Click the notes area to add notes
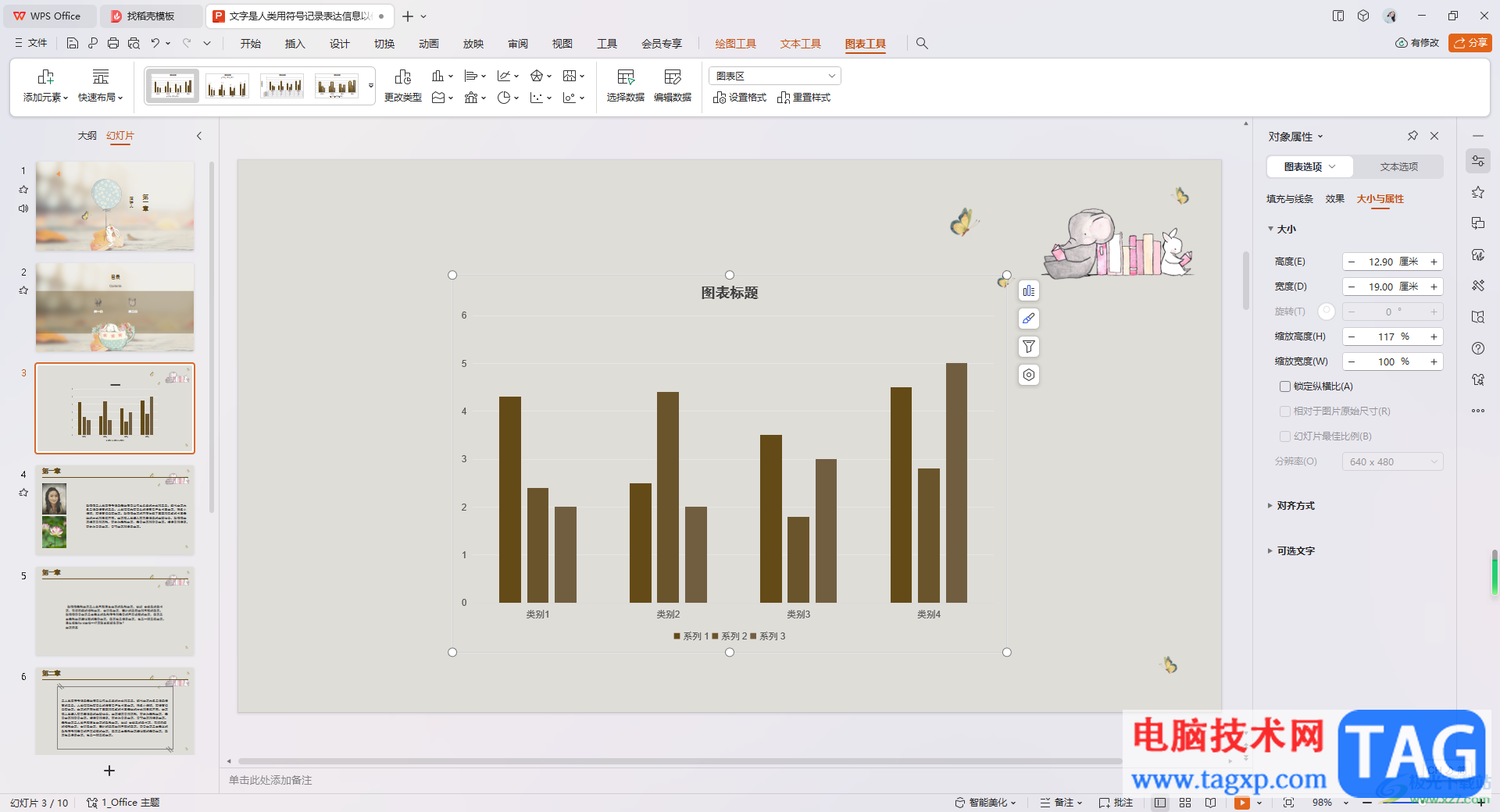Screen dimensions: 1500x812 270,780
